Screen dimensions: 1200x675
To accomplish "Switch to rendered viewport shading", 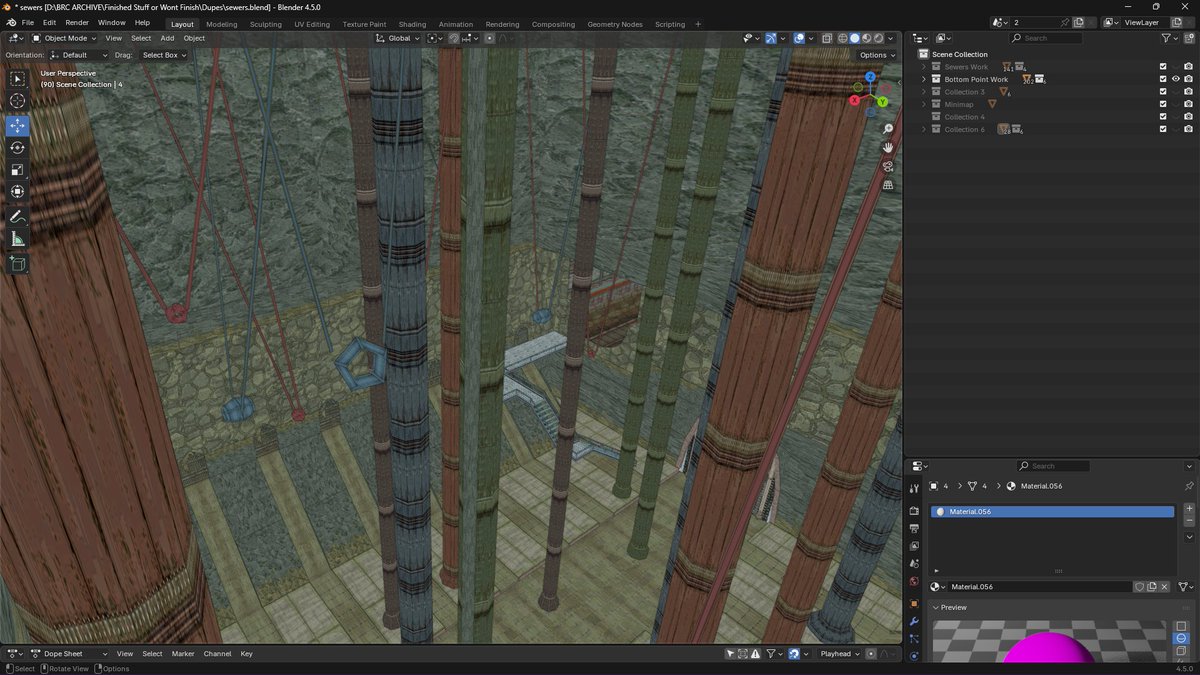I will (x=880, y=38).
